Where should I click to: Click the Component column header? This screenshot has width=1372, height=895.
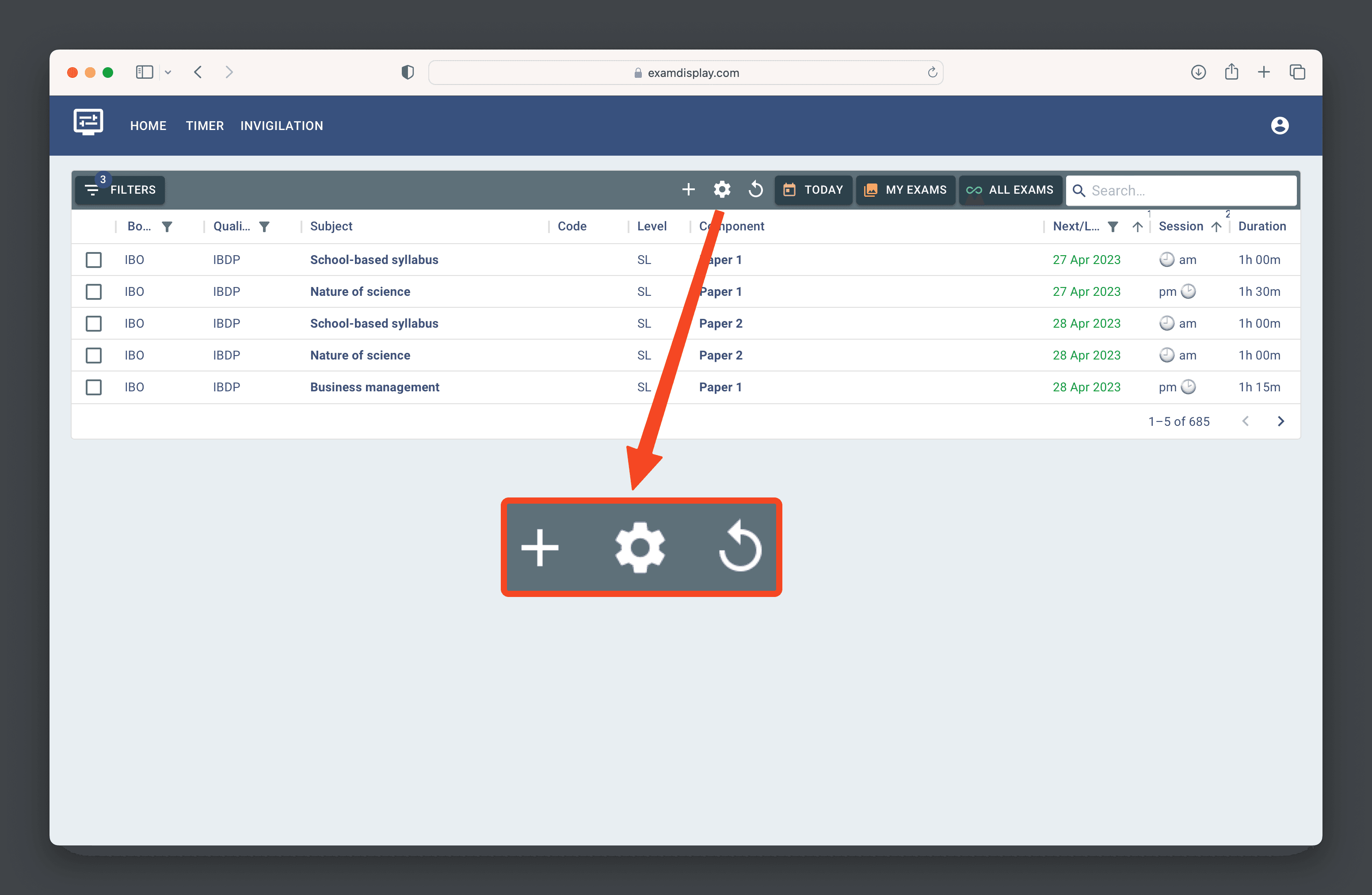(x=732, y=227)
